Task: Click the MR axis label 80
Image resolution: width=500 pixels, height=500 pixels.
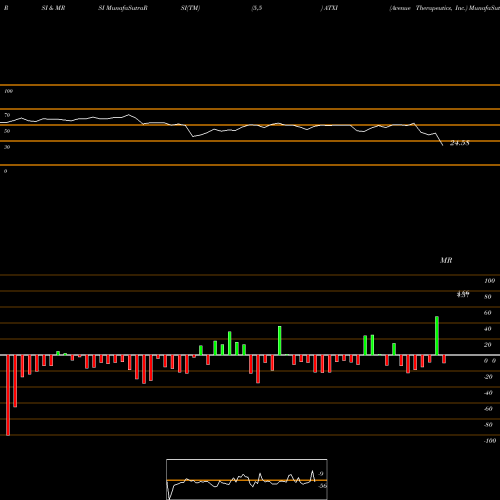Action: [x=487, y=297]
